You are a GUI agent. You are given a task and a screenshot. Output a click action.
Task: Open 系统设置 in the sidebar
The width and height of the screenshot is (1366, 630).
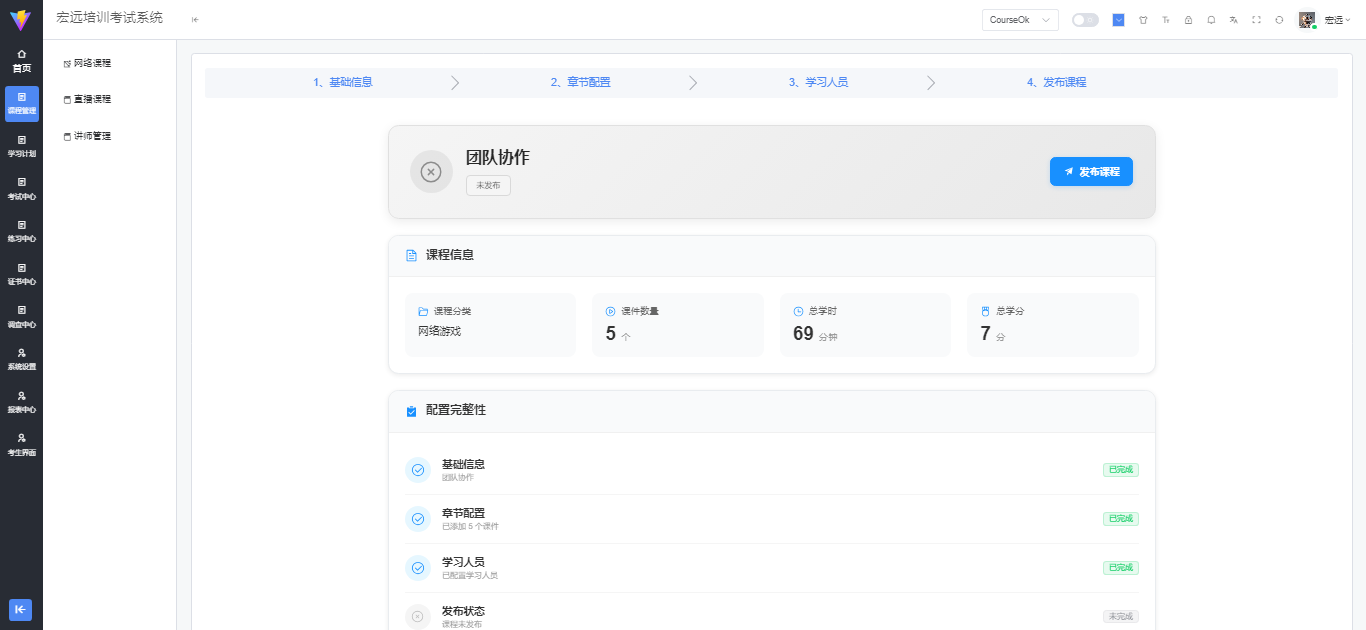click(21, 358)
